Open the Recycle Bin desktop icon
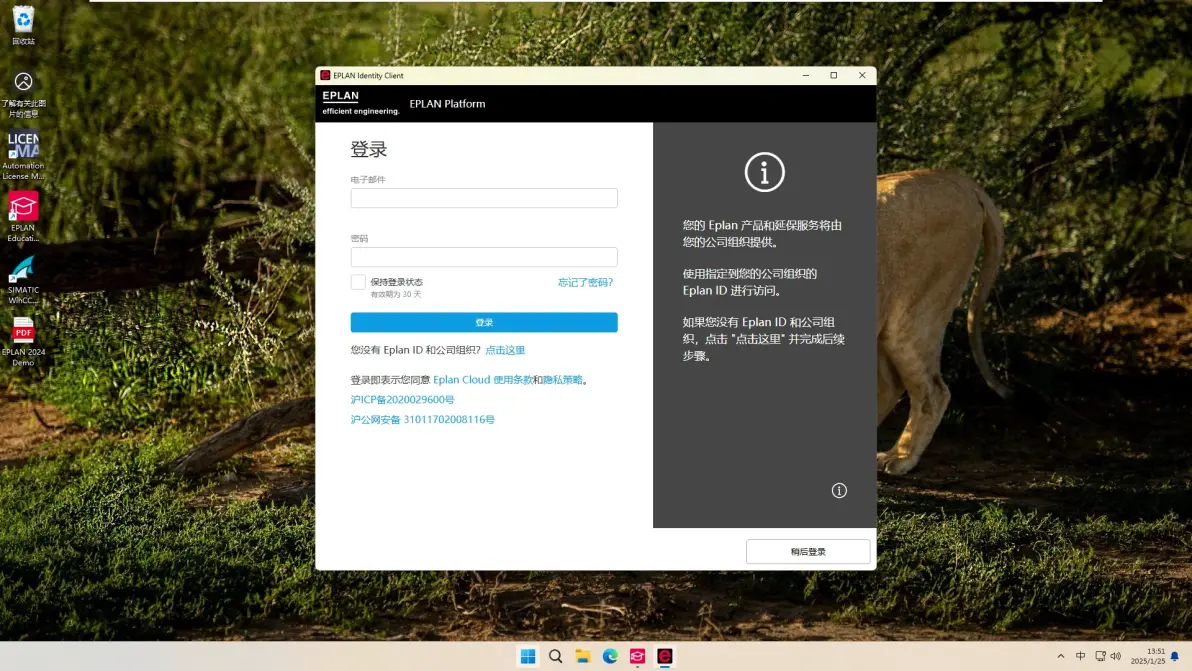The width and height of the screenshot is (1192, 671). [23, 25]
